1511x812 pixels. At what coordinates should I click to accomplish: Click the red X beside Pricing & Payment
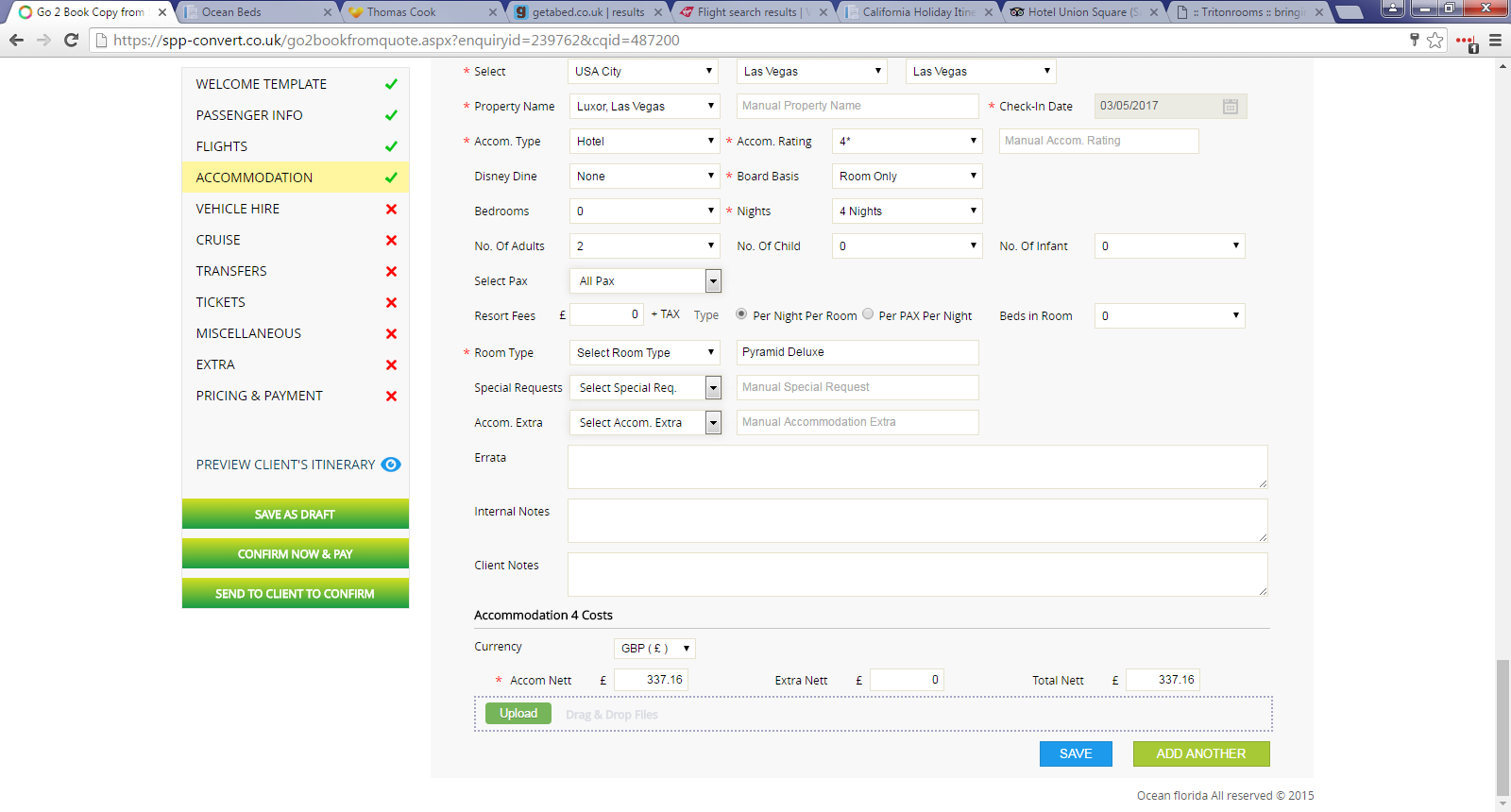(391, 397)
